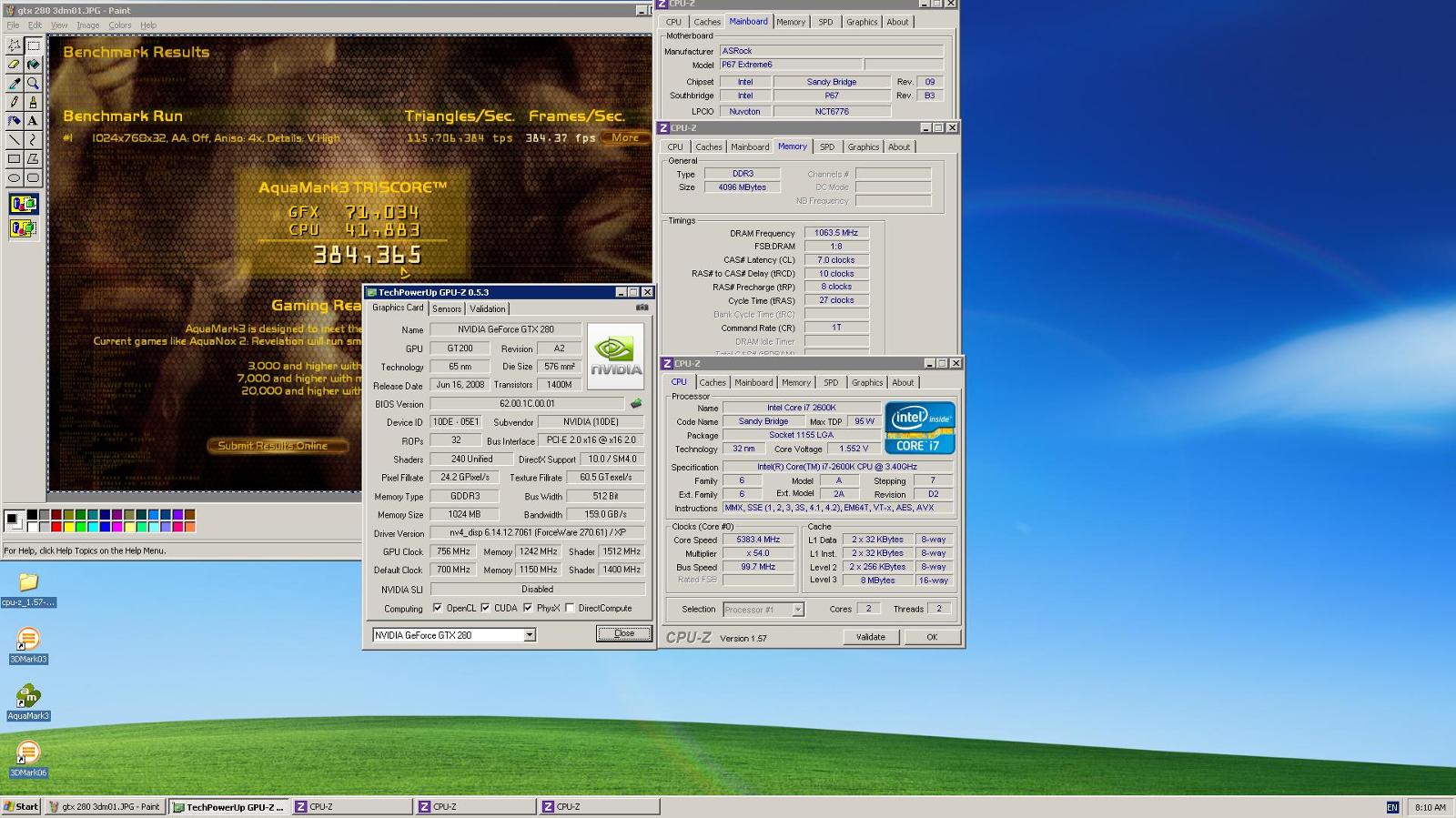Toggle the CUDA checkbox in GPU-Z
Screen dimensions: 1456x818
click(485, 608)
